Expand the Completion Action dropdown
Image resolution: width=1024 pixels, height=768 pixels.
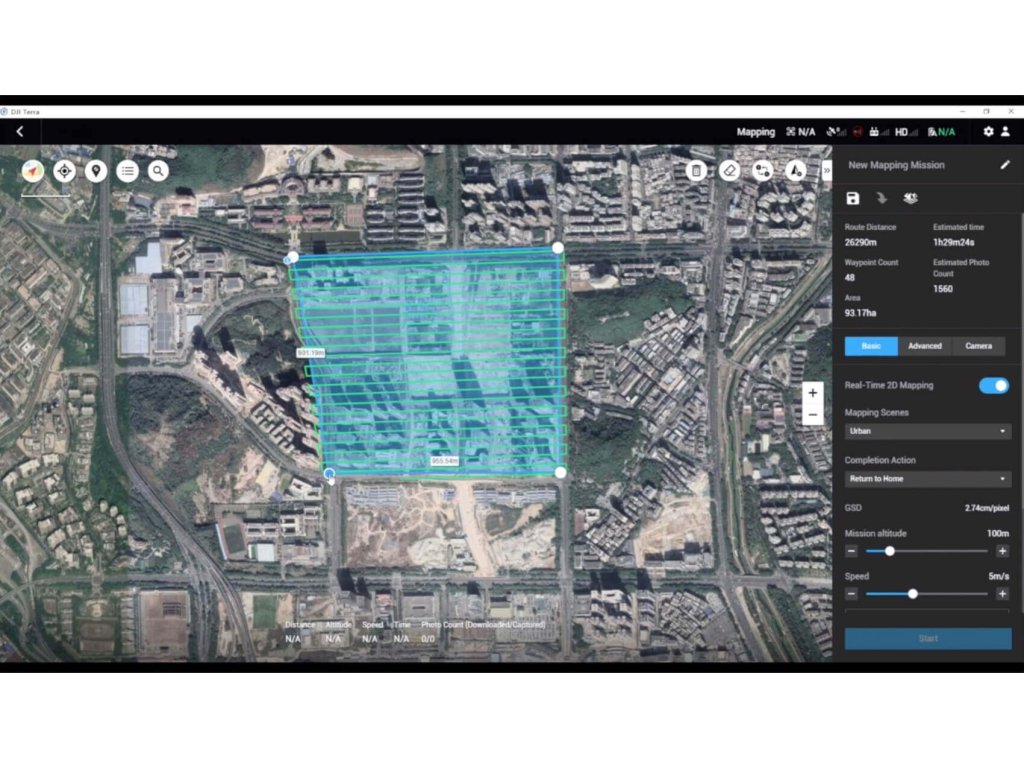click(927, 479)
